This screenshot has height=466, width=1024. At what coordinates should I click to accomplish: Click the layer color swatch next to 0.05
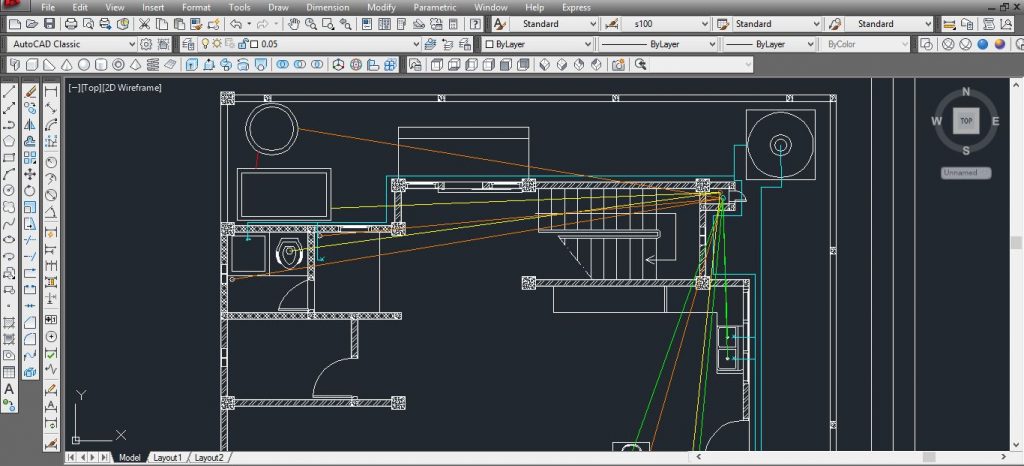255,44
